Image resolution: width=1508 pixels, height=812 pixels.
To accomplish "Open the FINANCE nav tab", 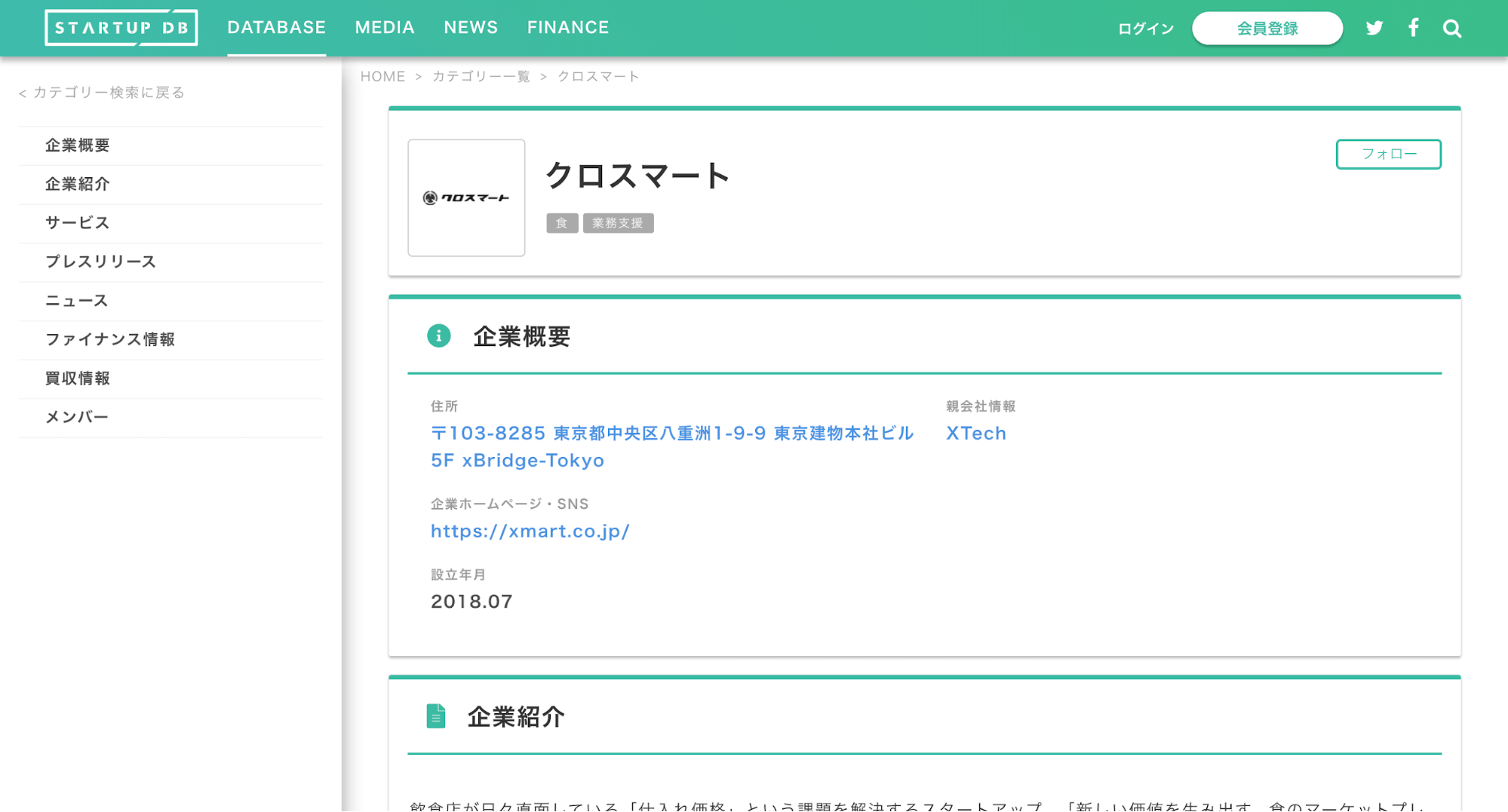I will [x=568, y=28].
